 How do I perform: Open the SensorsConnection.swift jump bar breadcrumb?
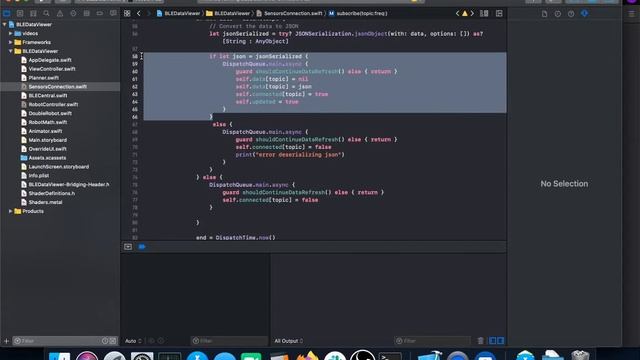tap(289, 13)
